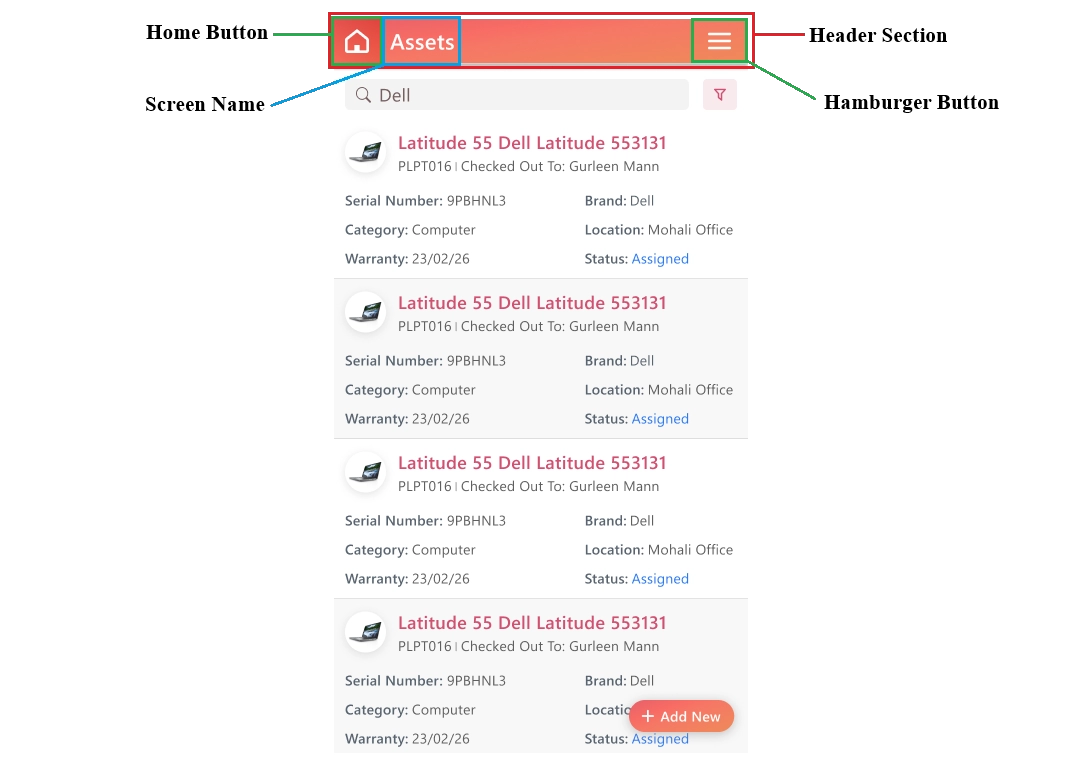Tap the Home icon in the header

(356, 42)
